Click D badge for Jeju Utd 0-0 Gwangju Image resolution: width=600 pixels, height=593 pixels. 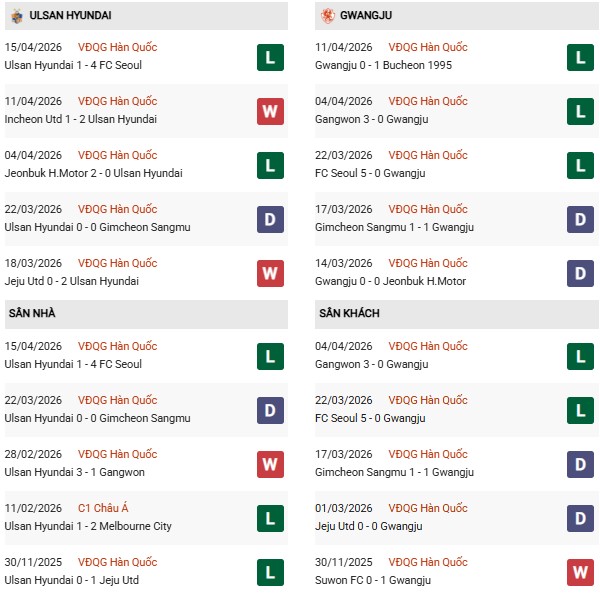(580, 518)
